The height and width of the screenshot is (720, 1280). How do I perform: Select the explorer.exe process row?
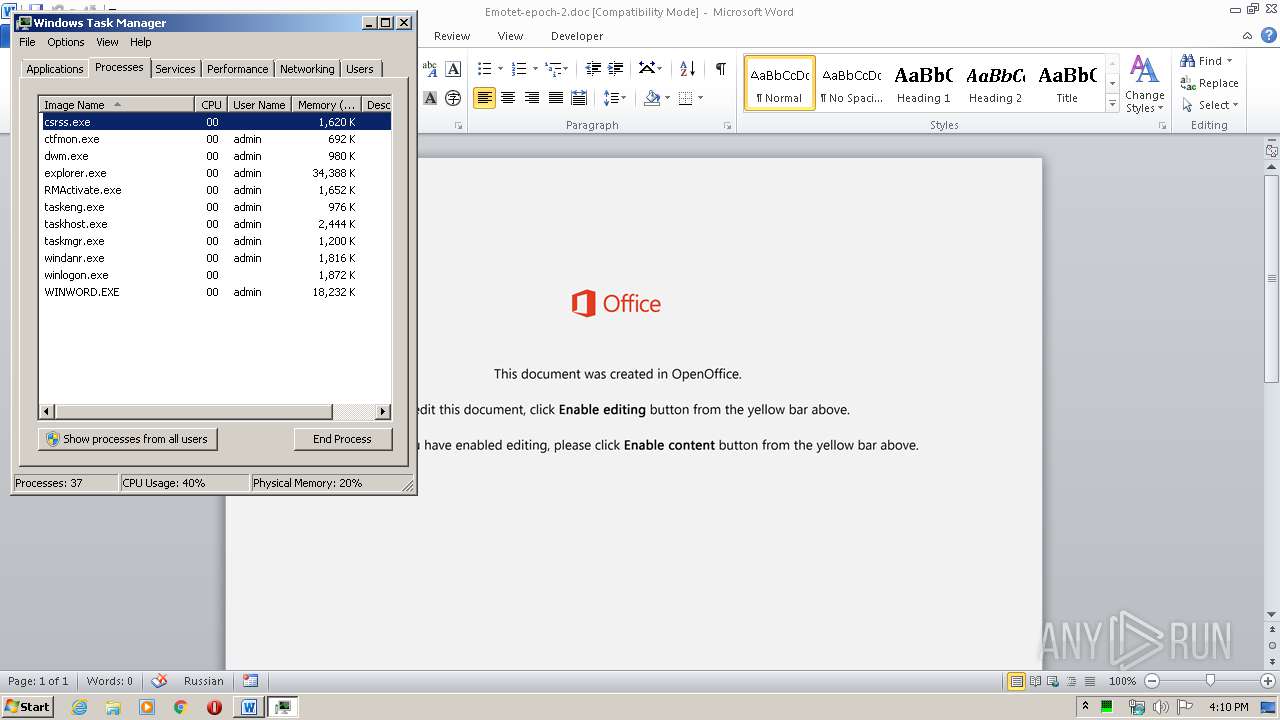(x=215, y=173)
